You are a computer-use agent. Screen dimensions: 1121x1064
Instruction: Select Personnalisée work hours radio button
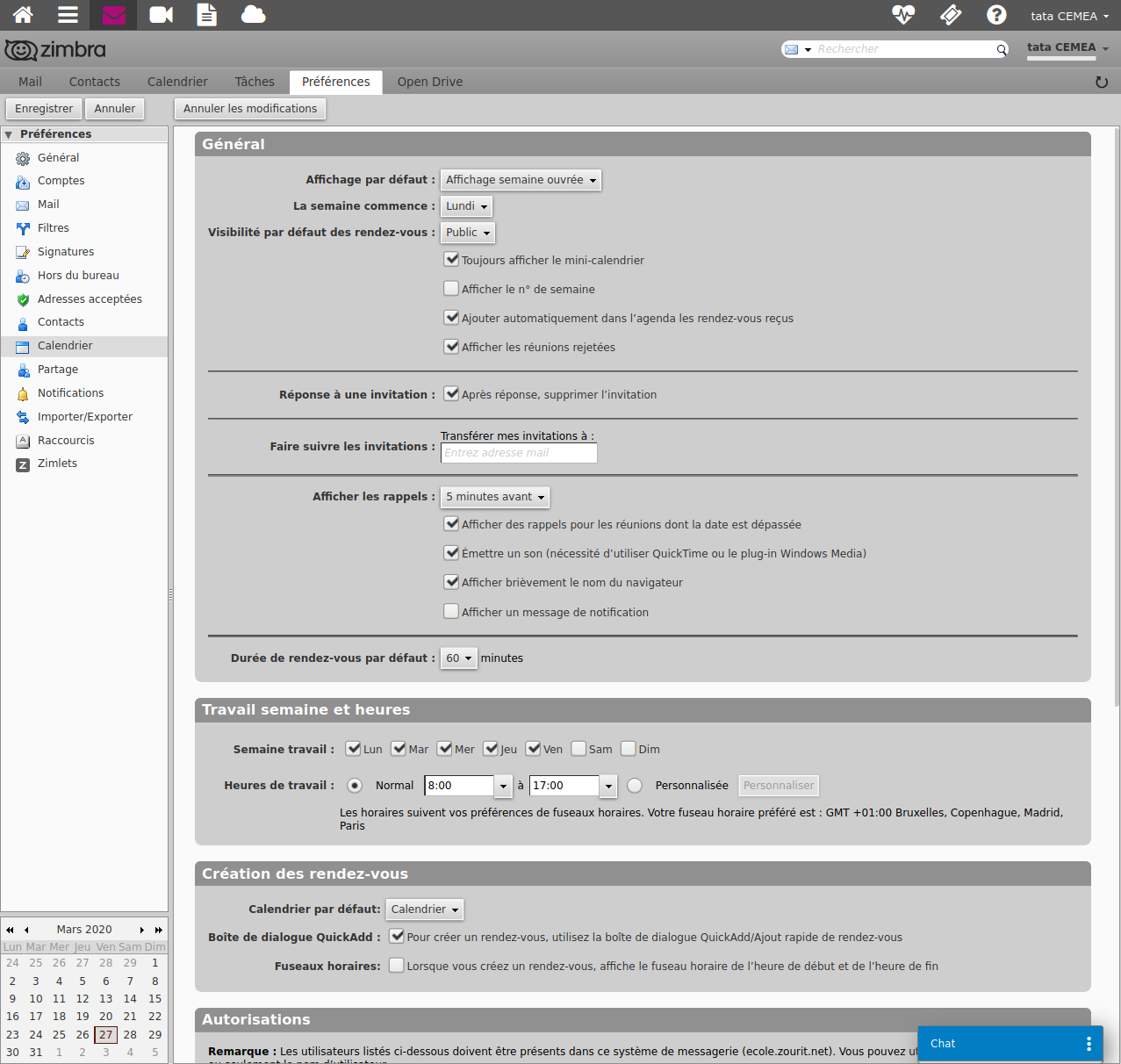[x=635, y=786]
